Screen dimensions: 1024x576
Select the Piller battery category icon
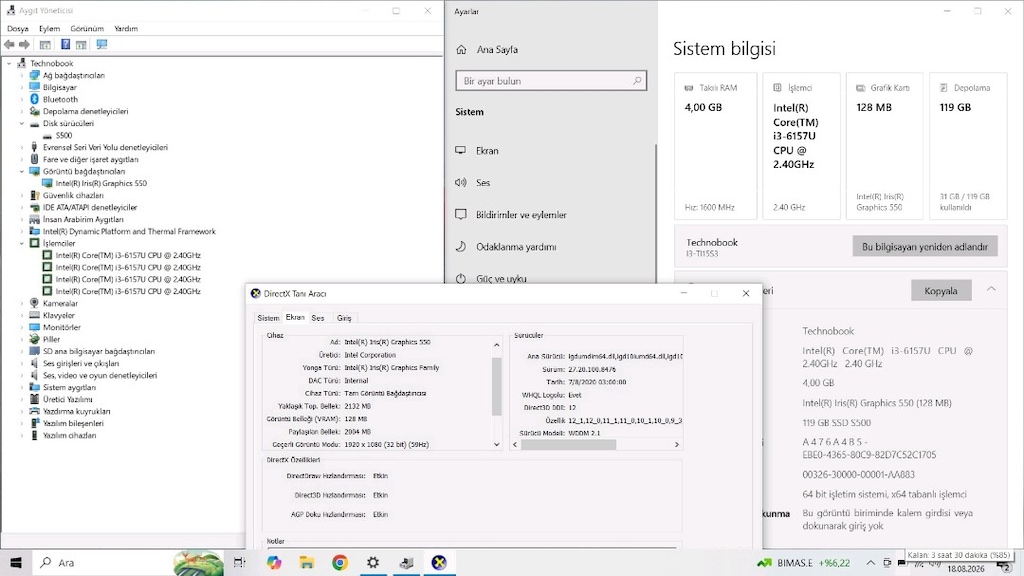35,339
